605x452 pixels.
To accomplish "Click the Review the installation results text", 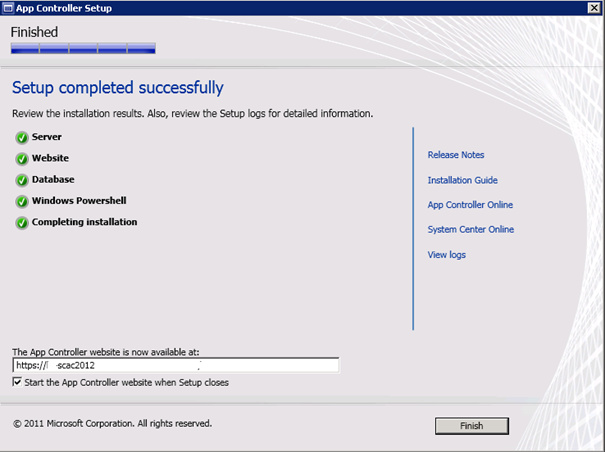I will tap(193, 113).
